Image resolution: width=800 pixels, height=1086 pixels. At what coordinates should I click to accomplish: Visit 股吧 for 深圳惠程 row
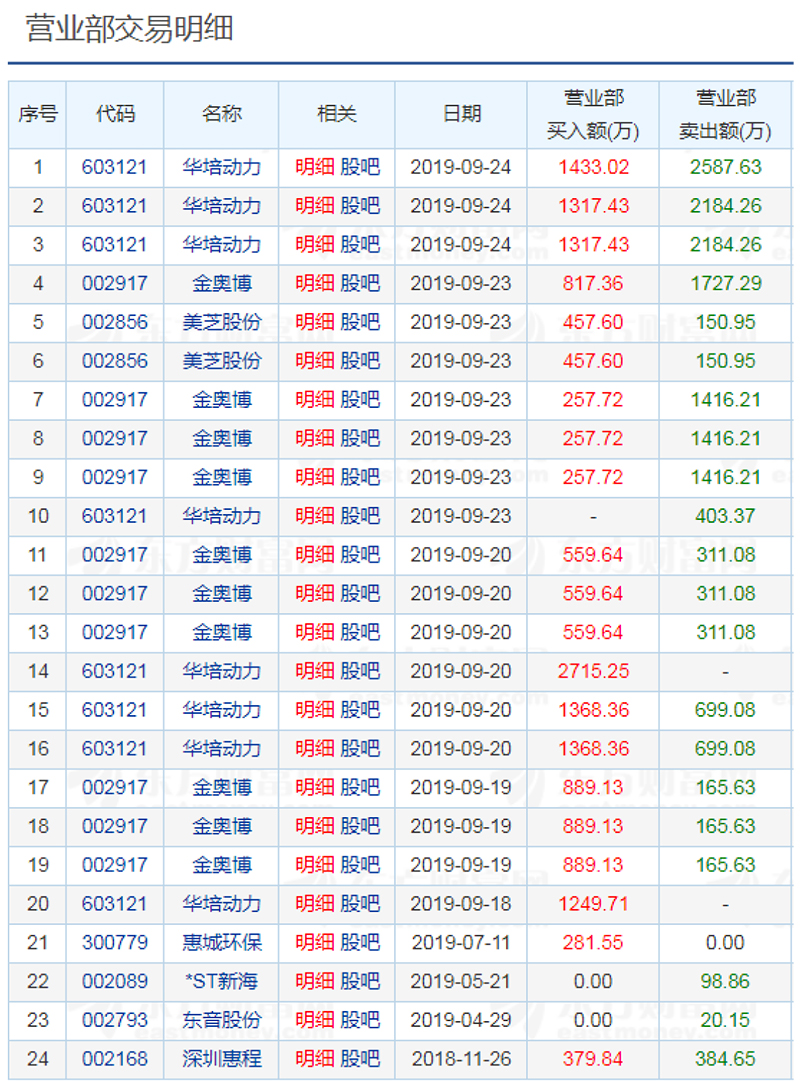pos(360,1059)
